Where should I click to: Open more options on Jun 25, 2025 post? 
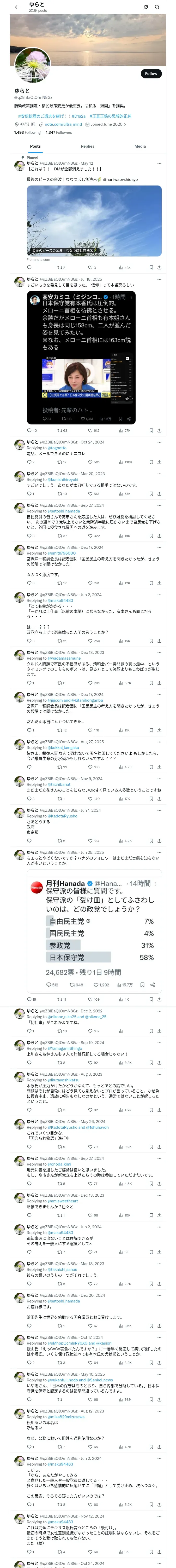(159, 853)
